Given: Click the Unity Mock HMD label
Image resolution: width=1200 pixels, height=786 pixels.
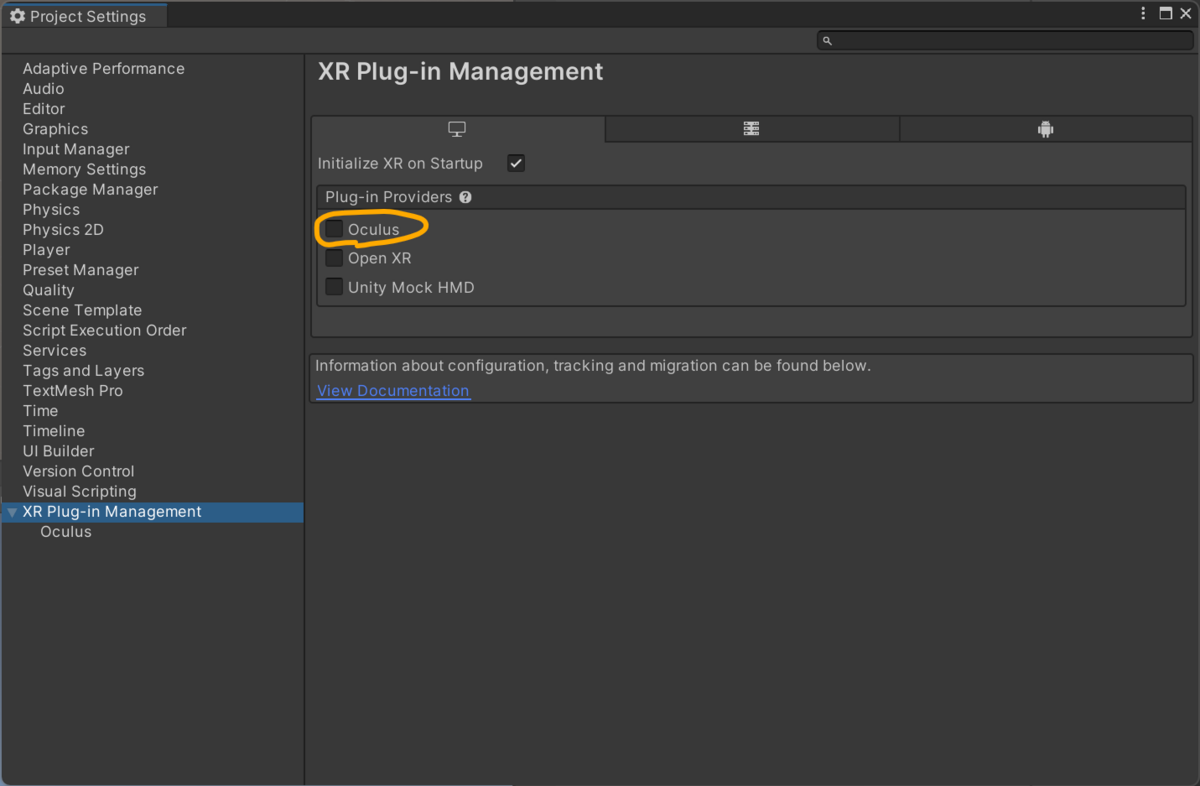Looking at the screenshot, I should 411,287.
